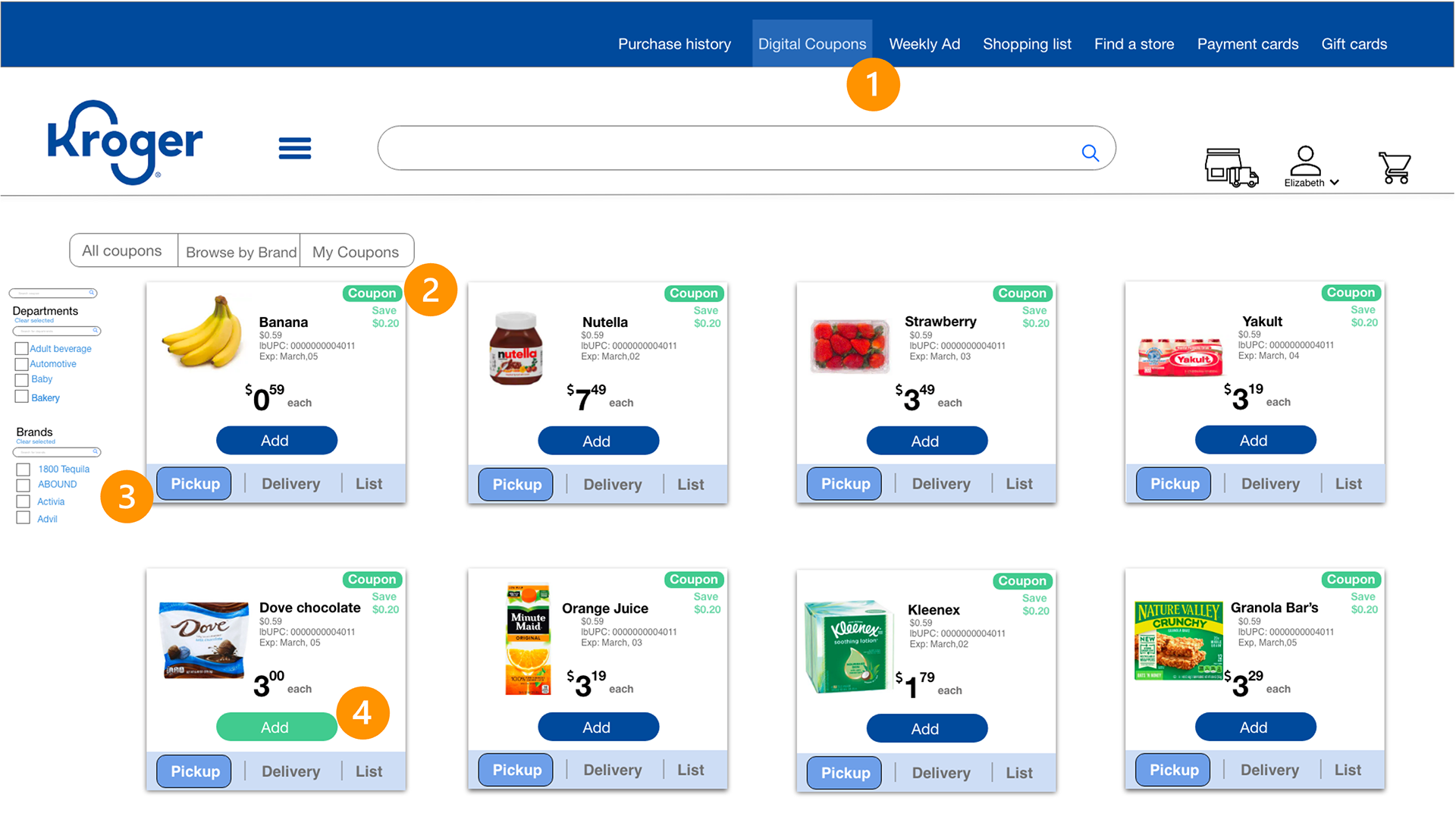Open the Kleenex box image

pos(849,646)
